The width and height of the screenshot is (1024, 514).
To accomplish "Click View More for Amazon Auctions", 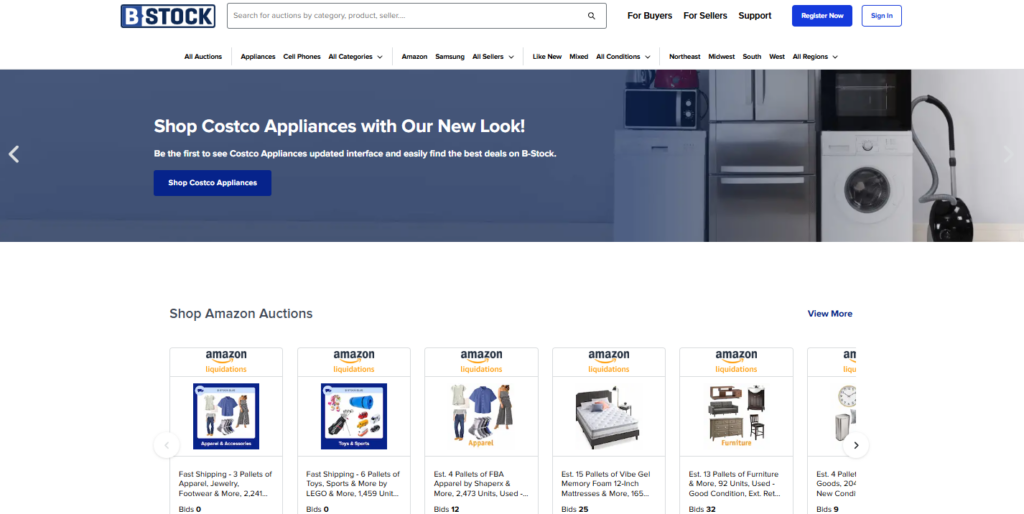I will pos(830,313).
